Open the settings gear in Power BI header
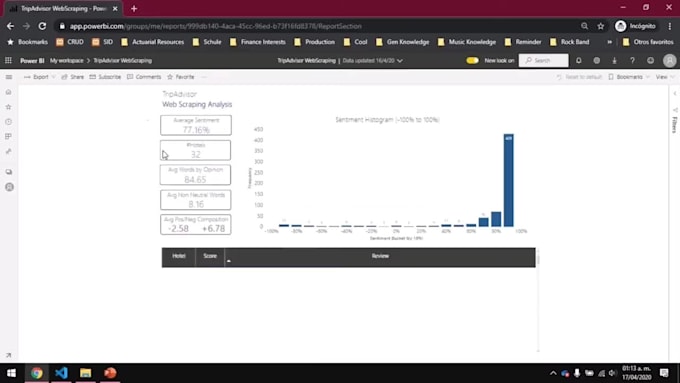Image resolution: width=680 pixels, height=383 pixels. point(597,60)
